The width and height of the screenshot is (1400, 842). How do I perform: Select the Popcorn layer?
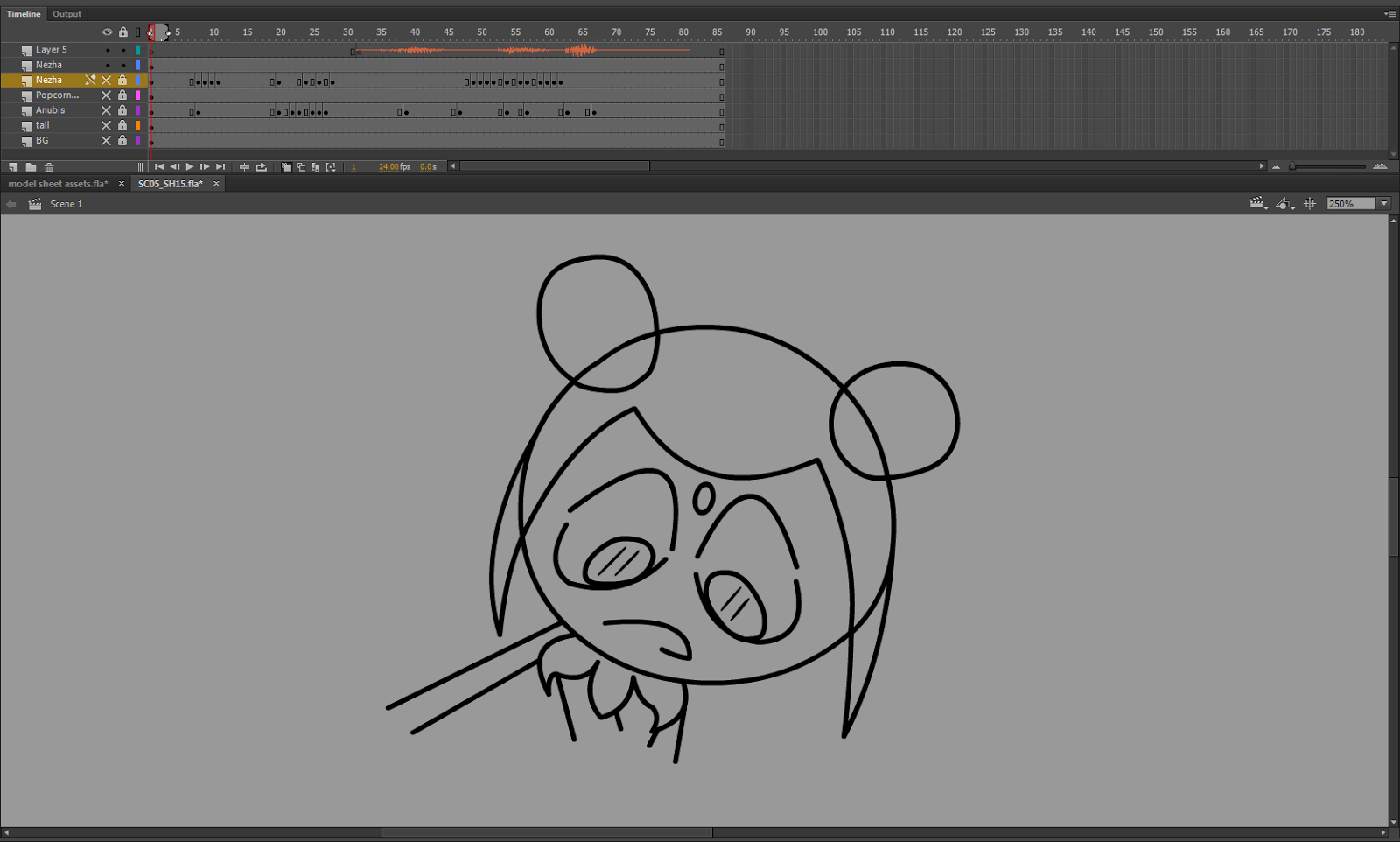[x=57, y=95]
